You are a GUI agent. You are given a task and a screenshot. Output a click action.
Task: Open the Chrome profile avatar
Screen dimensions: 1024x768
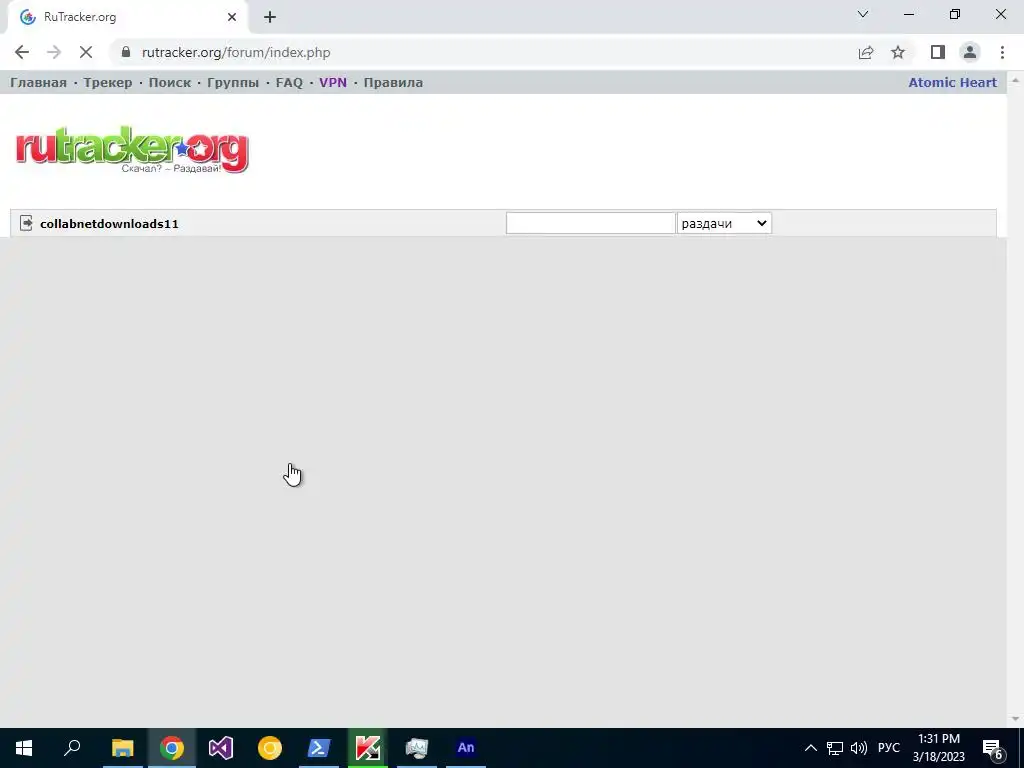970,52
